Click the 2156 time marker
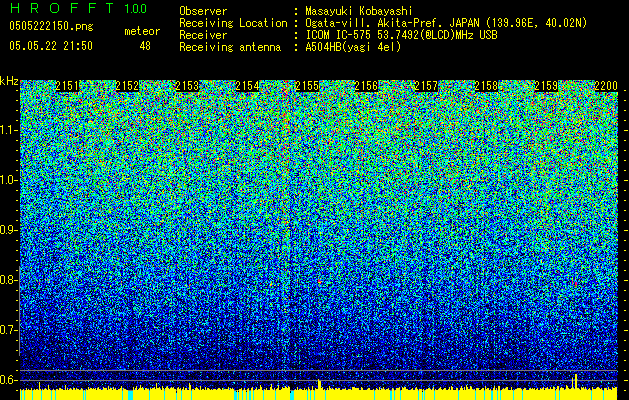Screen dimensions: 629x400 [367, 86]
